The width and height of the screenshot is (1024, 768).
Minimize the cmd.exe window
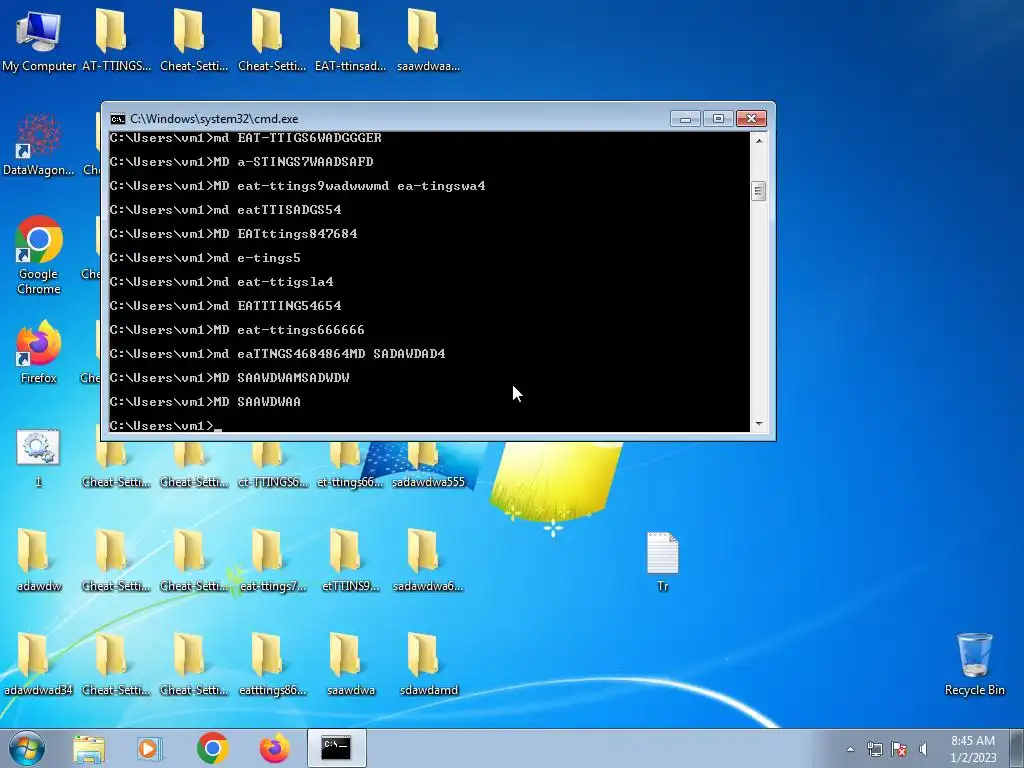pyautogui.click(x=685, y=119)
